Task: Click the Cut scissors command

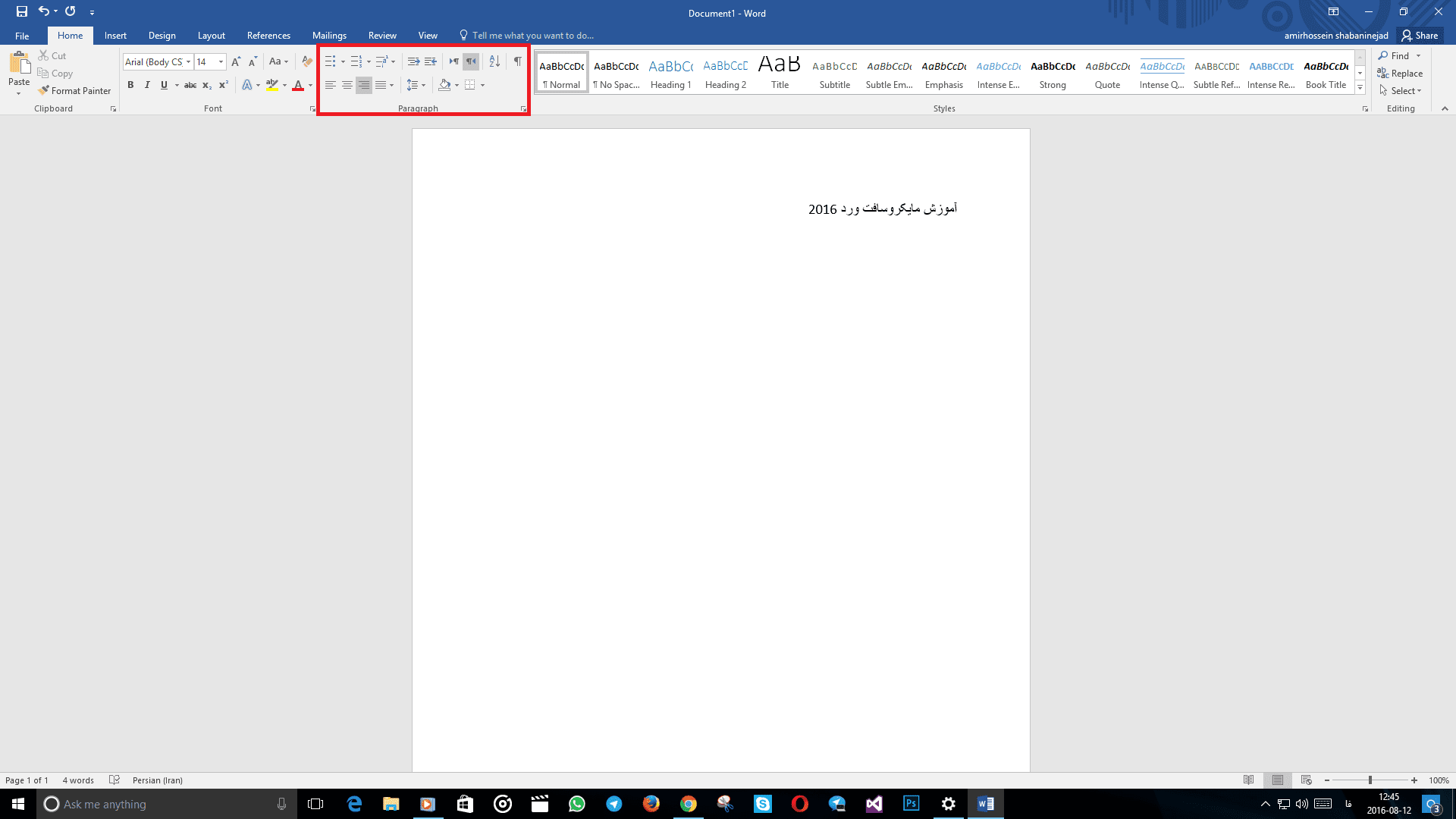Action: click(52, 55)
